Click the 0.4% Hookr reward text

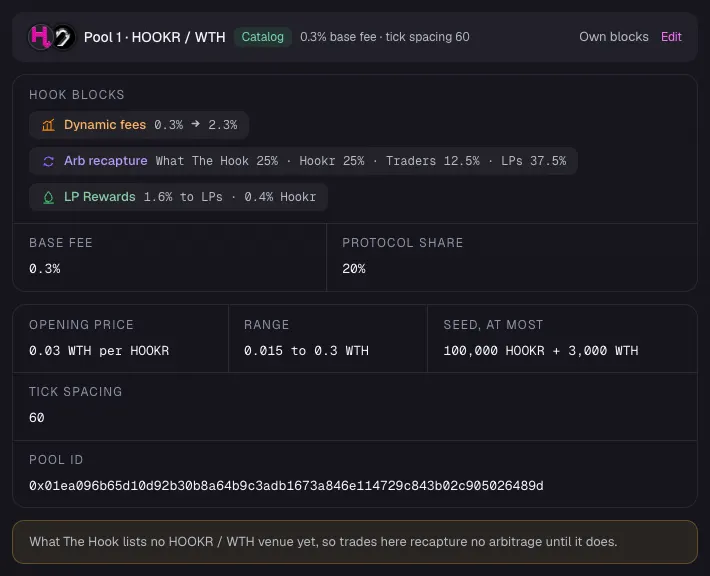point(280,197)
